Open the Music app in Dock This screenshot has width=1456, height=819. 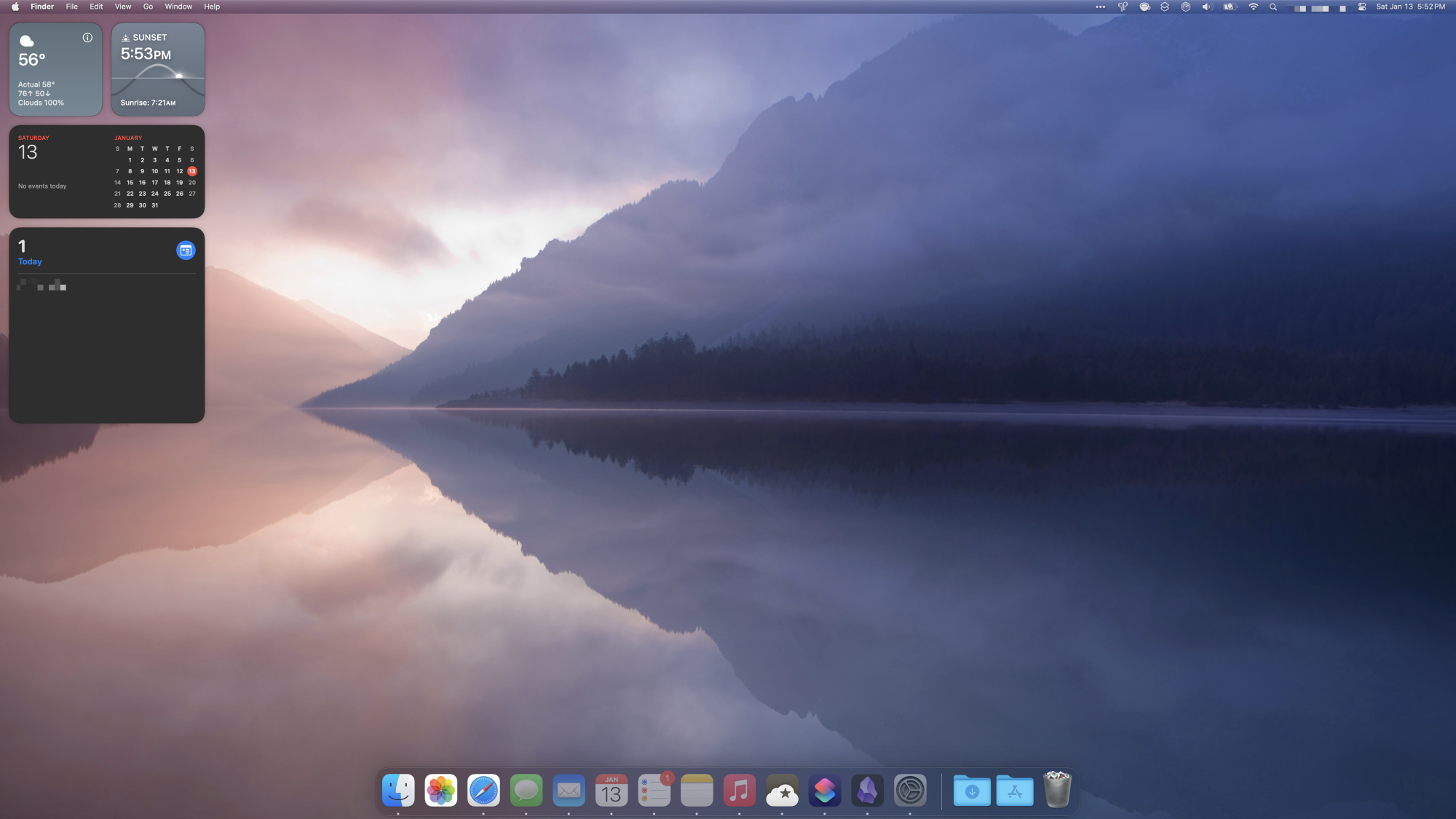pyautogui.click(x=739, y=791)
